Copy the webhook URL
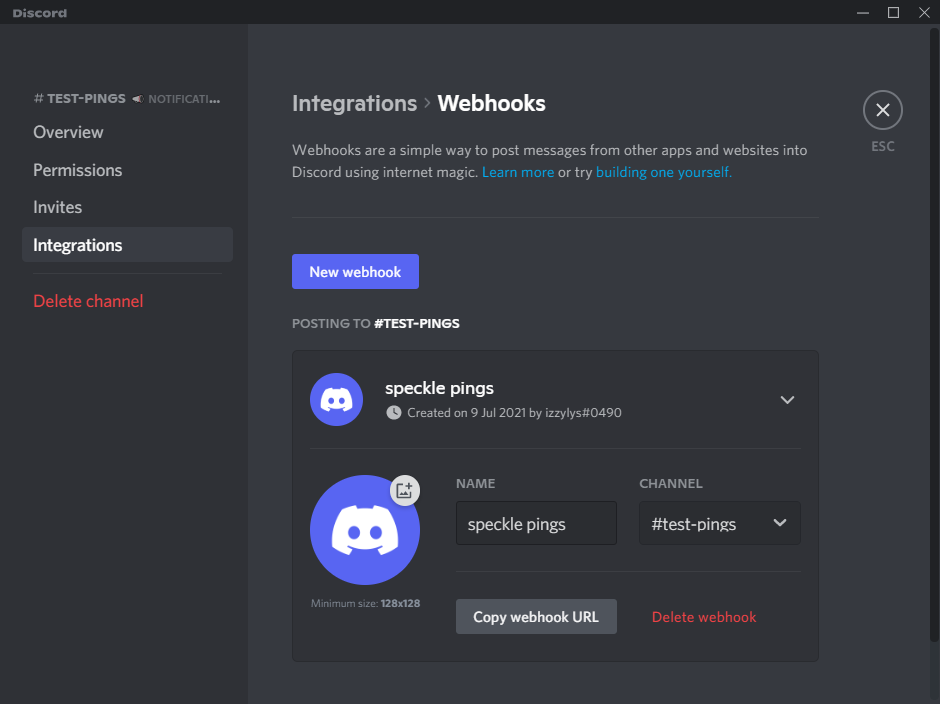This screenshot has width=940, height=704. click(x=536, y=616)
